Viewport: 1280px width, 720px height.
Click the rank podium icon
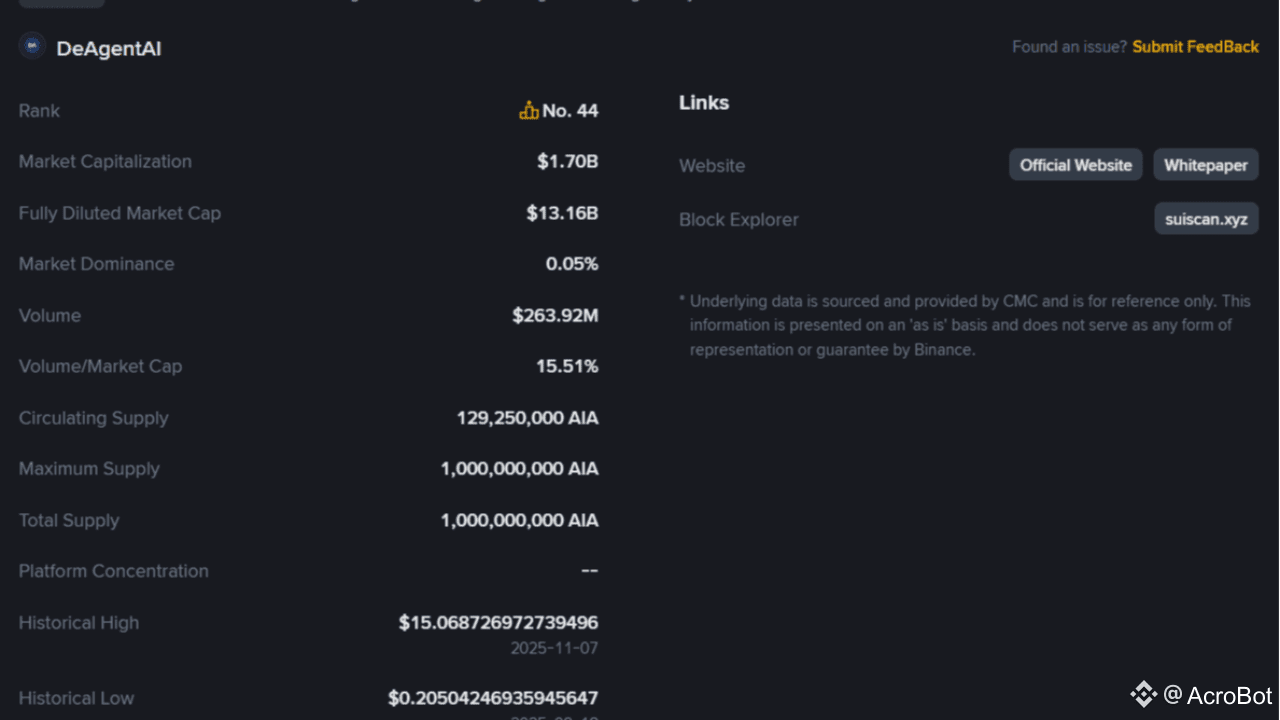(529, 111)
